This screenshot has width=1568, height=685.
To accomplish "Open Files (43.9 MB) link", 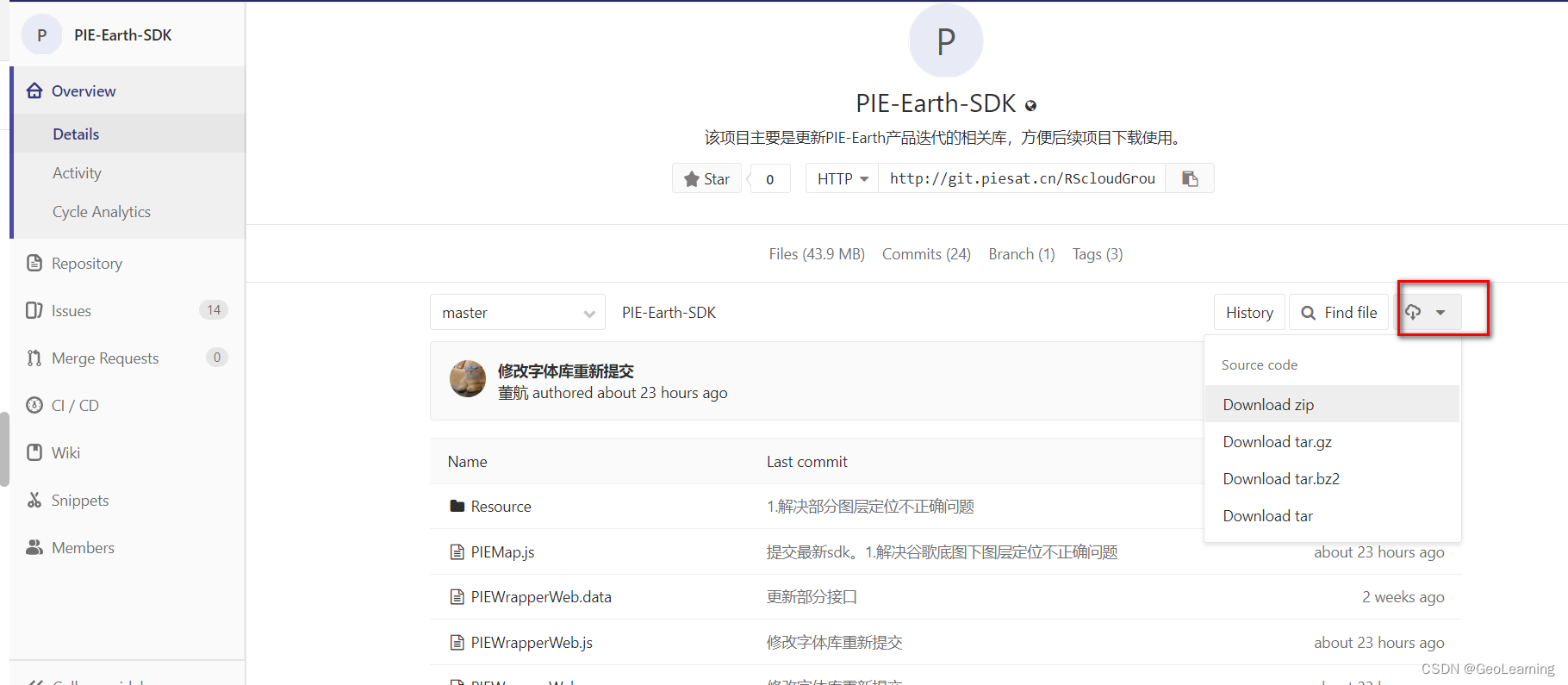I will [817, 254].
